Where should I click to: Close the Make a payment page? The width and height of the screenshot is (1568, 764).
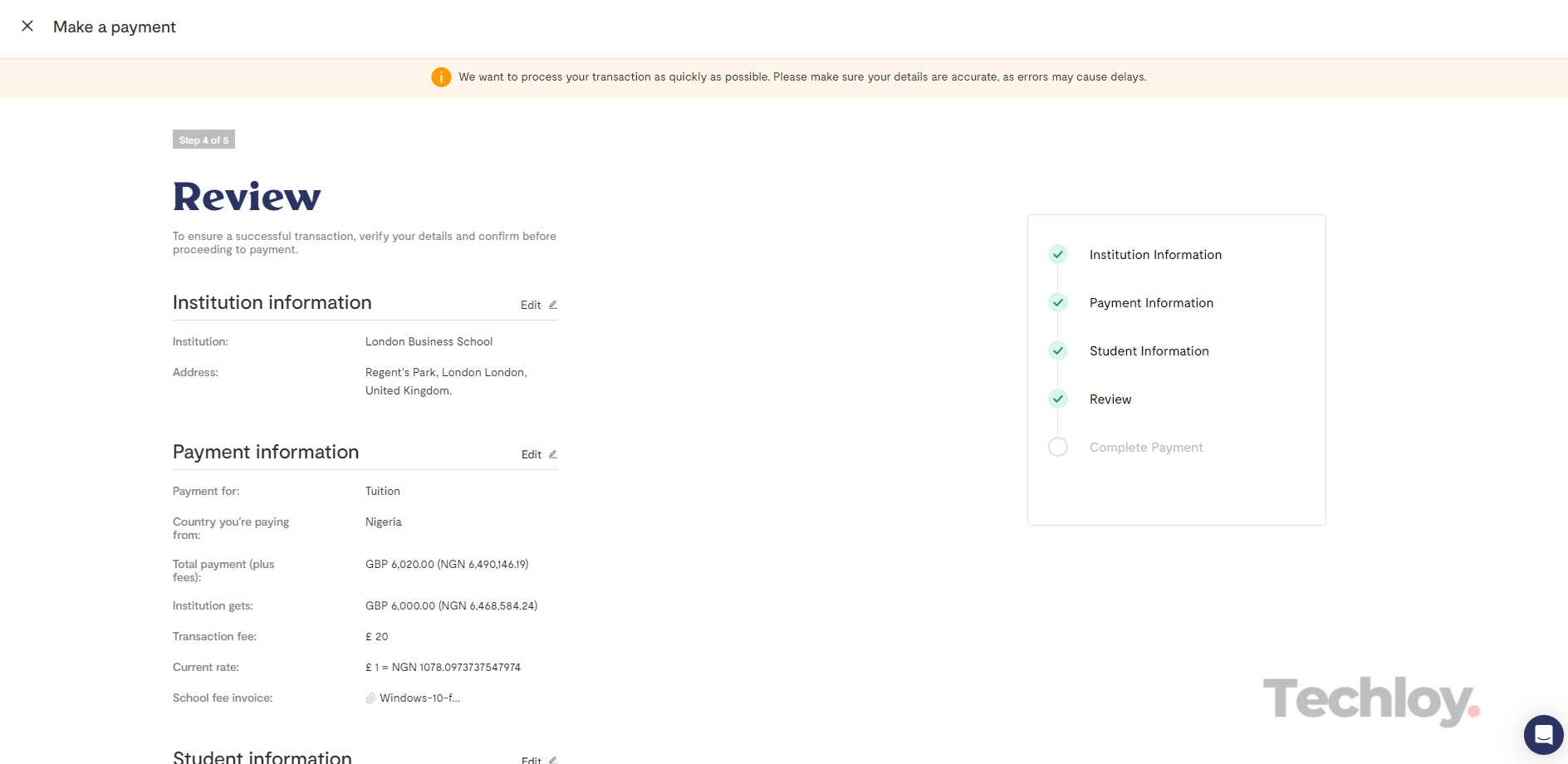pos(27,27)
